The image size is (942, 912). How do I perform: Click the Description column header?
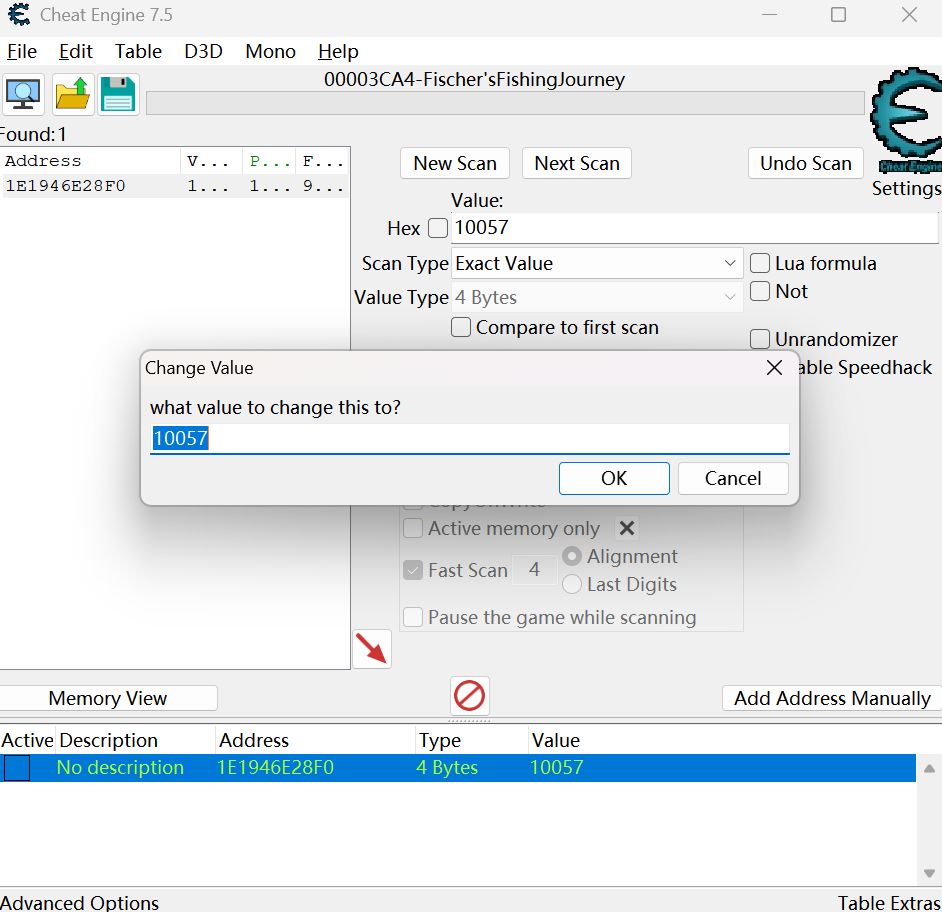(x=135, y=740)
